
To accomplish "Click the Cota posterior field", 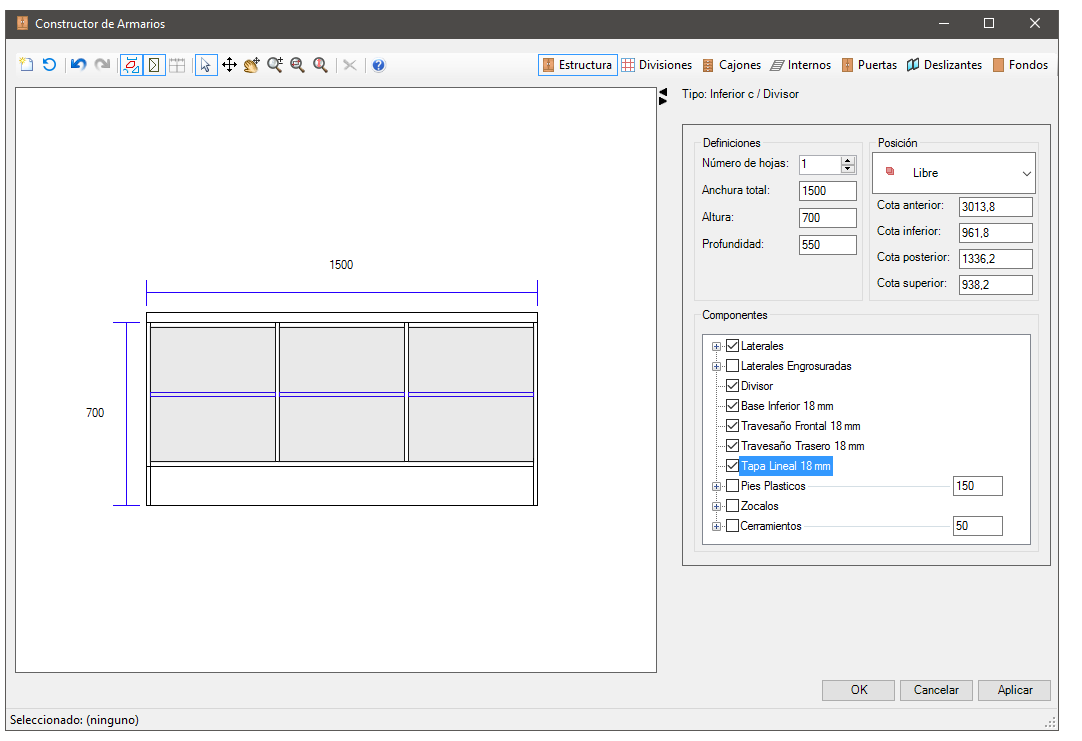I will pyautogui.click(x=996, y=259).
